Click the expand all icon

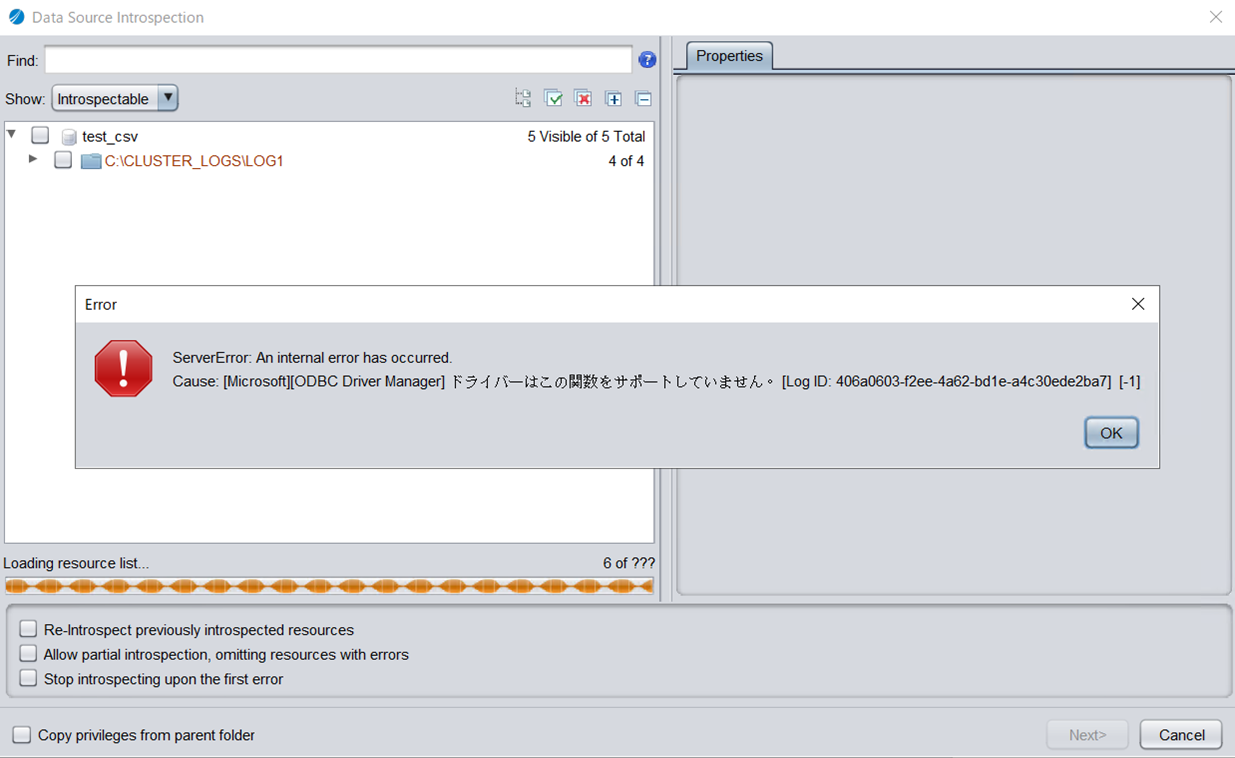(614, 98)
